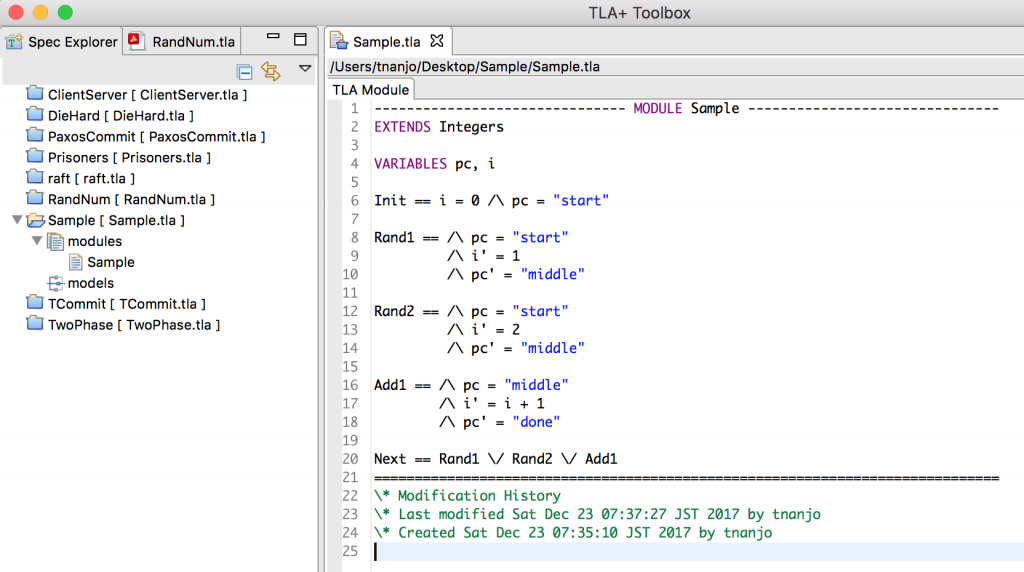Collapse the Sample spec tree node
This screenshot has height=572, width=1024.
17,220
